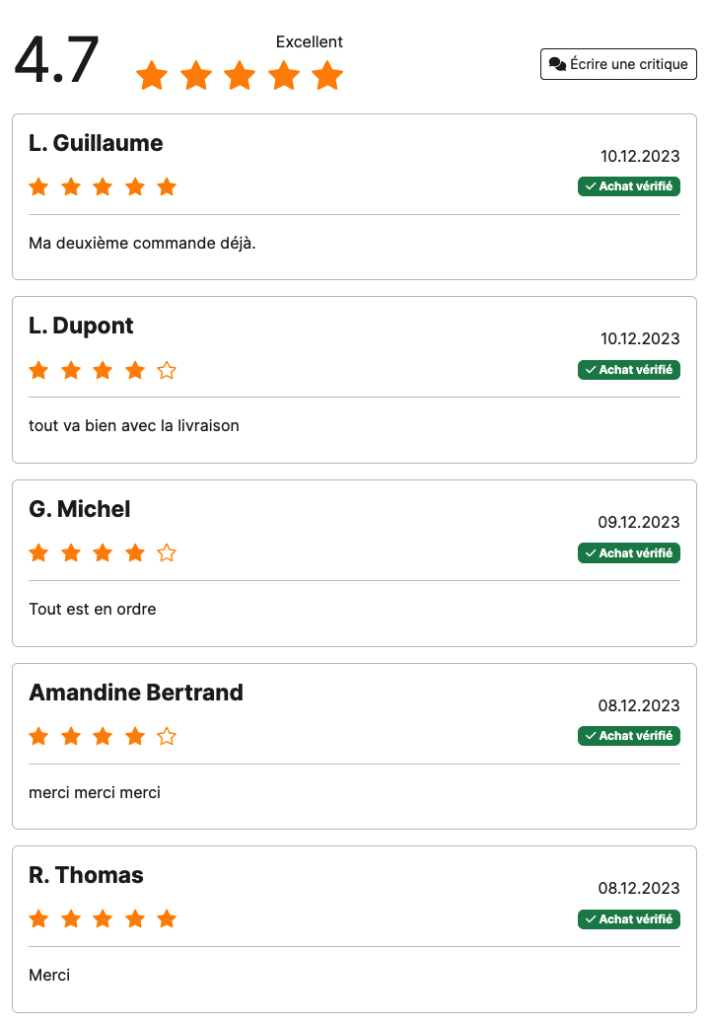This screenshot has width=707, height=1024.
Task: Click the 4.7 overall rating score
Action: pos(57,60)
